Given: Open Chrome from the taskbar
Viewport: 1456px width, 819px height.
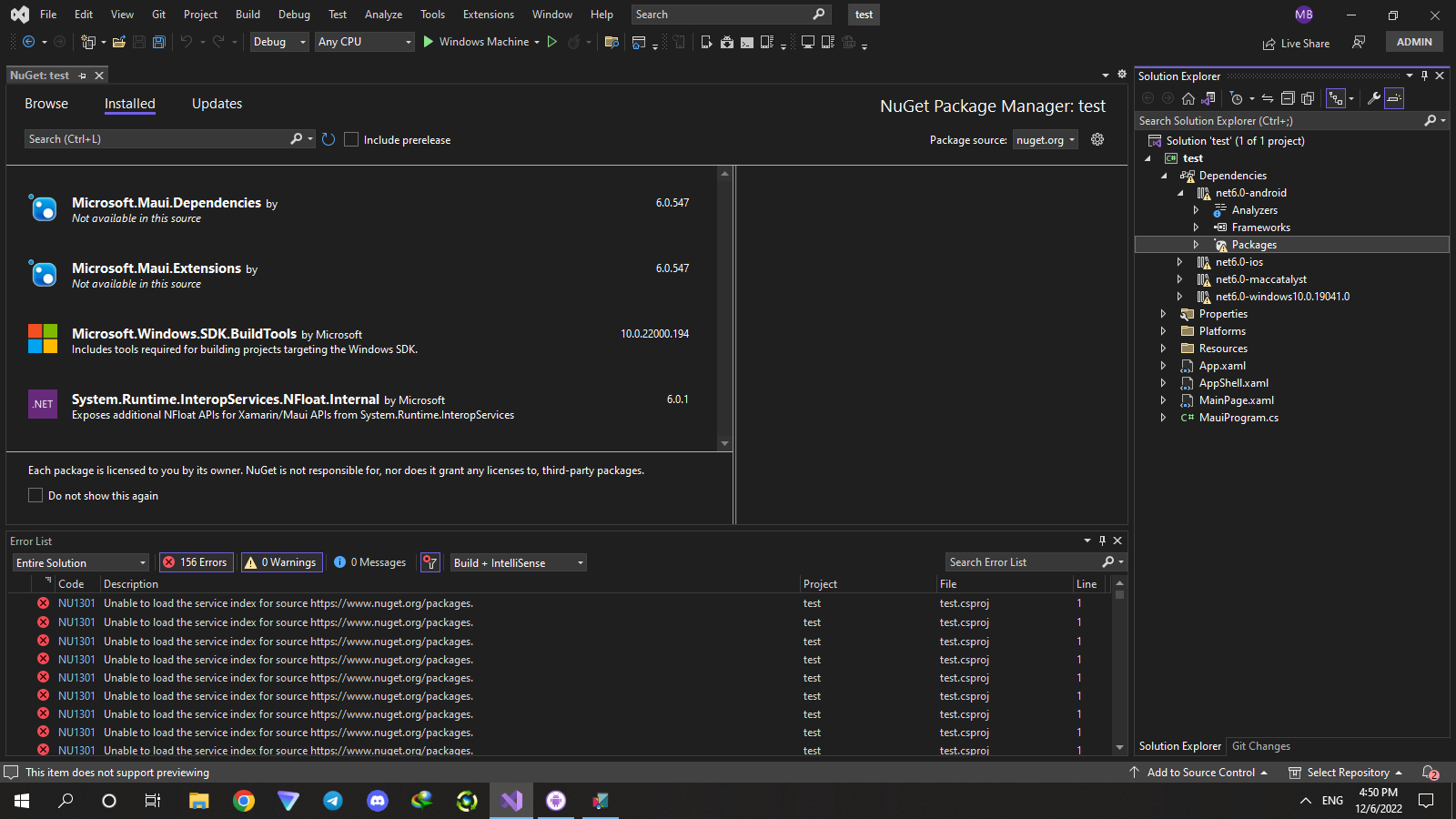Looking at the screenshot, I should 243,801.
